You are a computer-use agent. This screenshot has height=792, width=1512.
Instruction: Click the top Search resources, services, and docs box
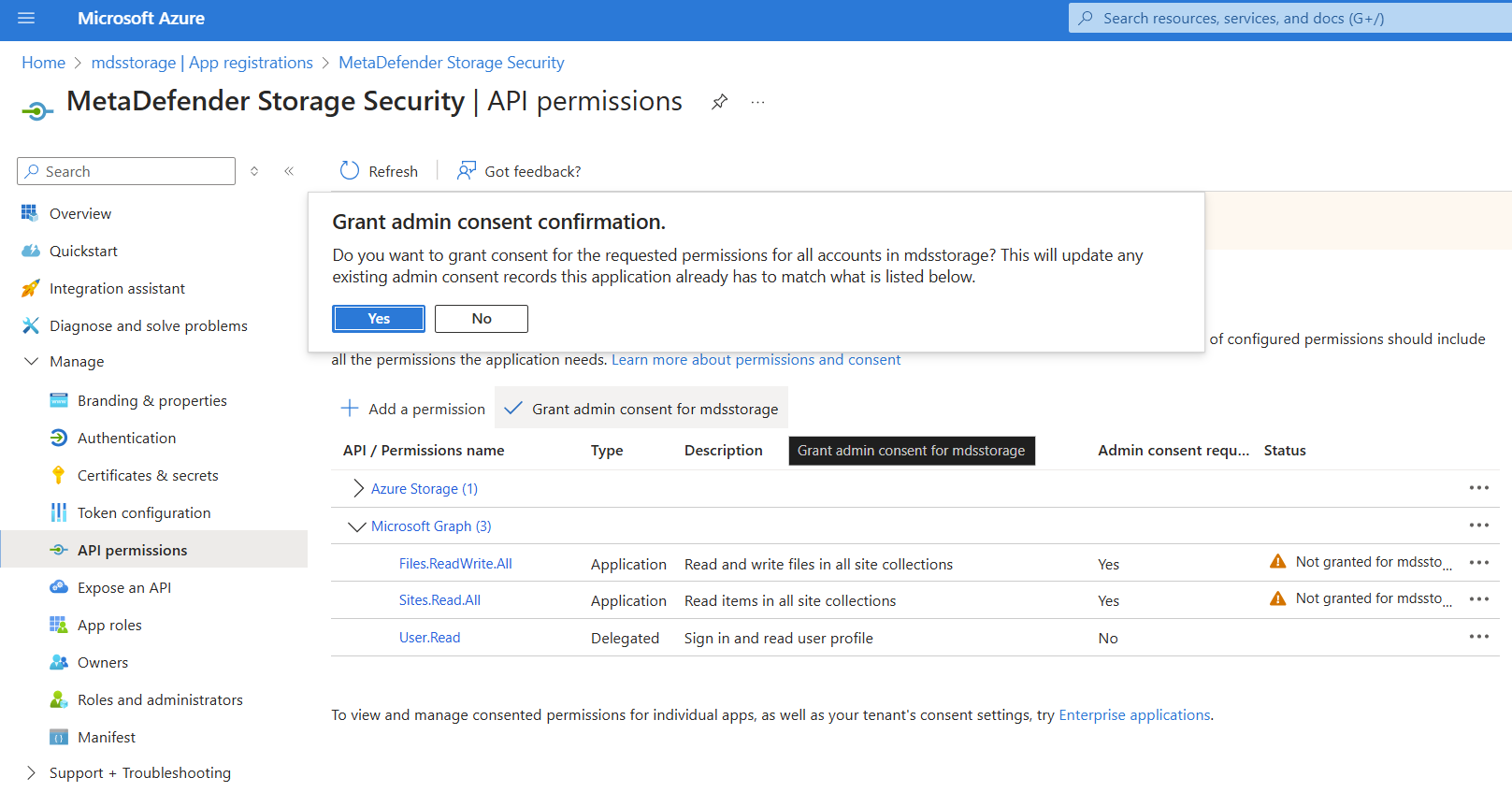[1290, 18]
